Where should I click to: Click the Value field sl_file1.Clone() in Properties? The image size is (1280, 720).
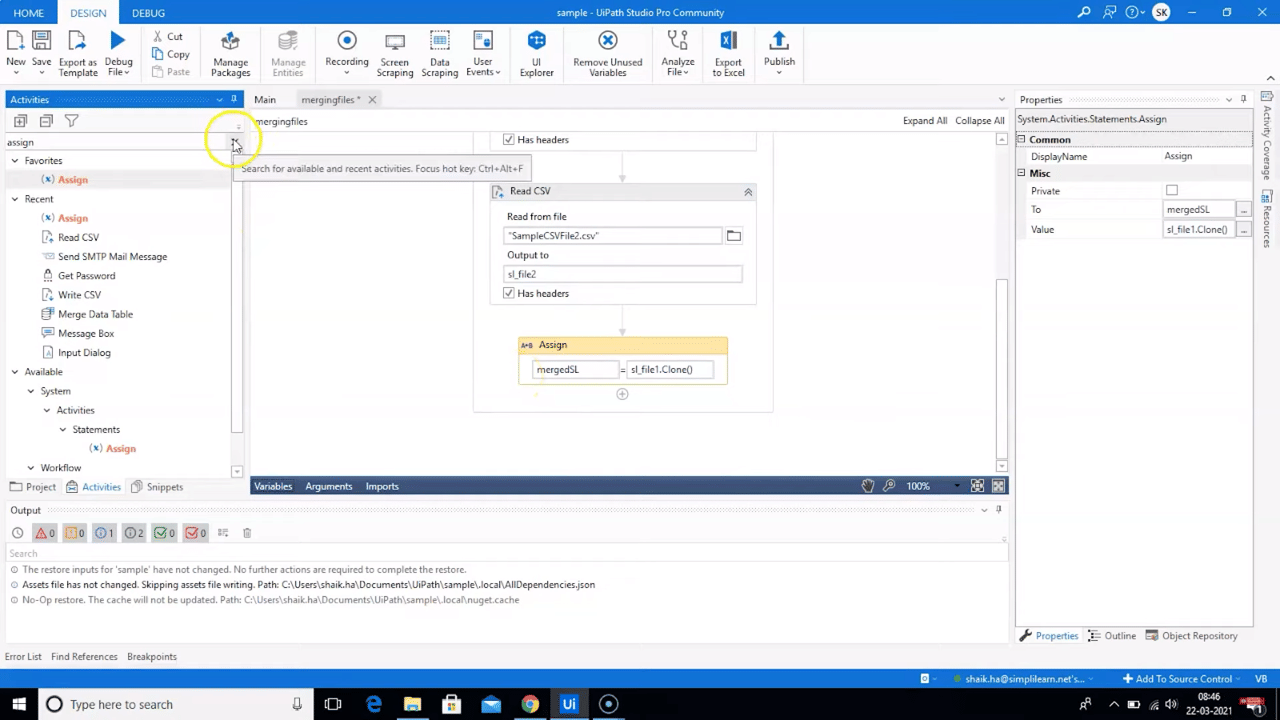pyautogui.click(x=1196, y=230)
